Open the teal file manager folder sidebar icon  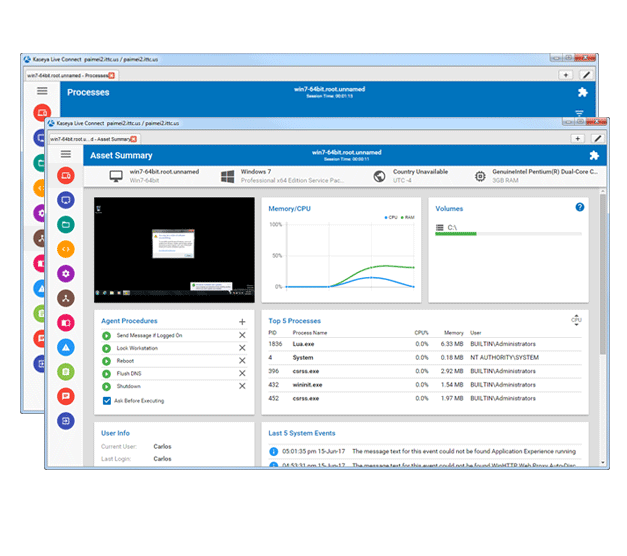66,224
